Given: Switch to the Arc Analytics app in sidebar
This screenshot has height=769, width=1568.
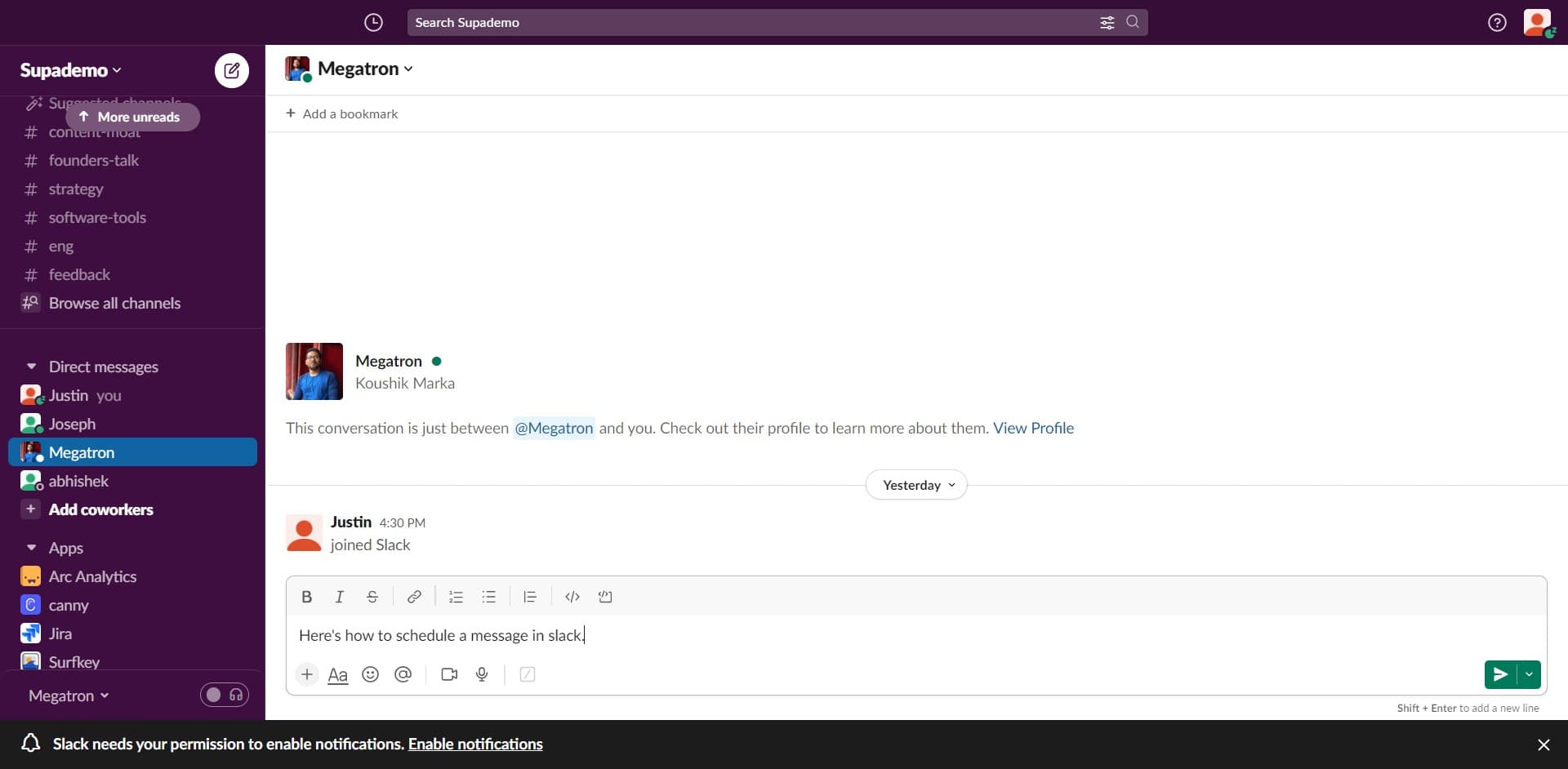Looking at the screenshot, I should [92, 576].
